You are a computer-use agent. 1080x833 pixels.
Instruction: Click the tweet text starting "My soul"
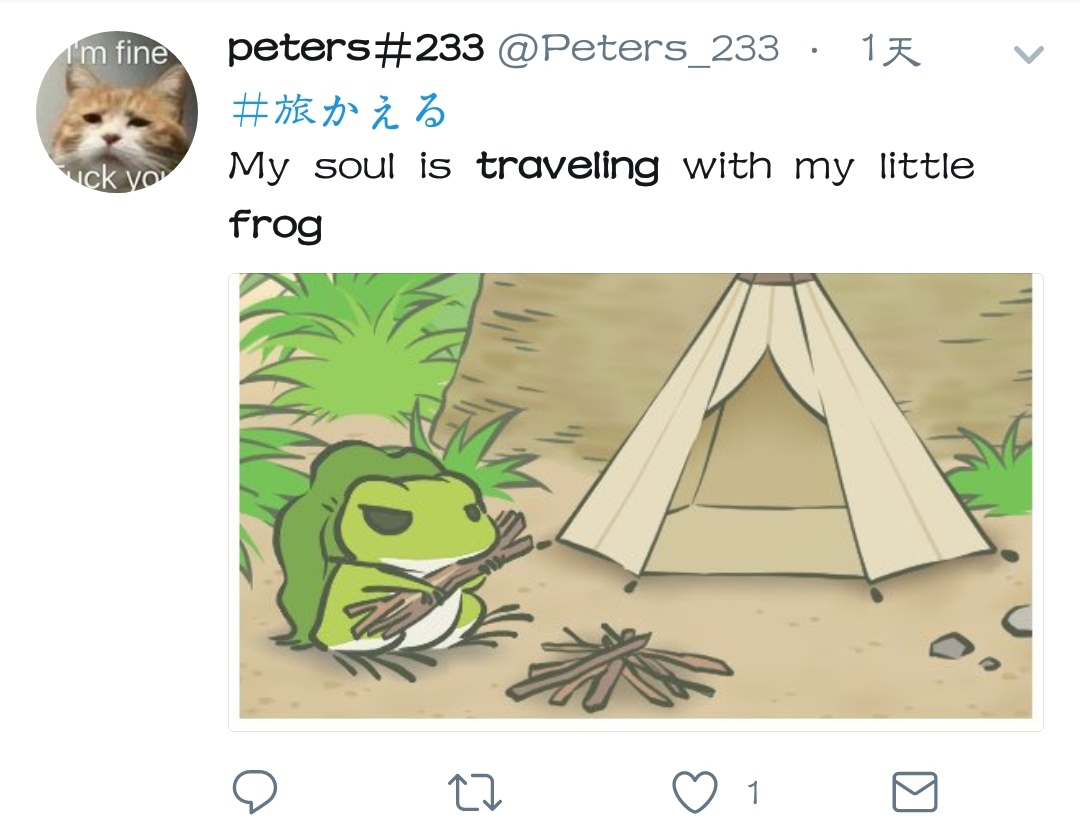[x=600, y=166]
